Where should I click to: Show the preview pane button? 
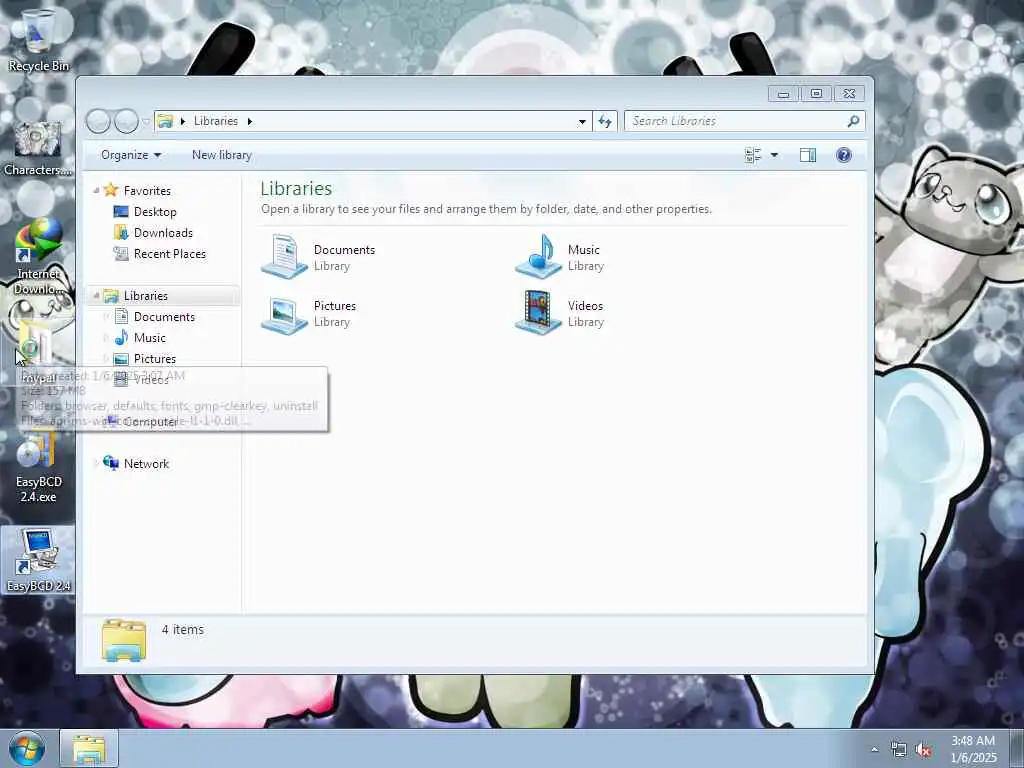[x=808, y=155]
